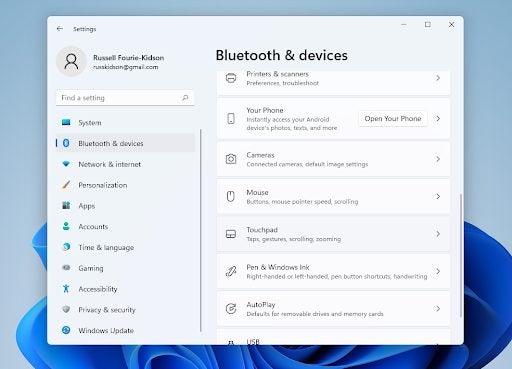Switch to Apps settings
512x369 pixels.
coord(125,205)
